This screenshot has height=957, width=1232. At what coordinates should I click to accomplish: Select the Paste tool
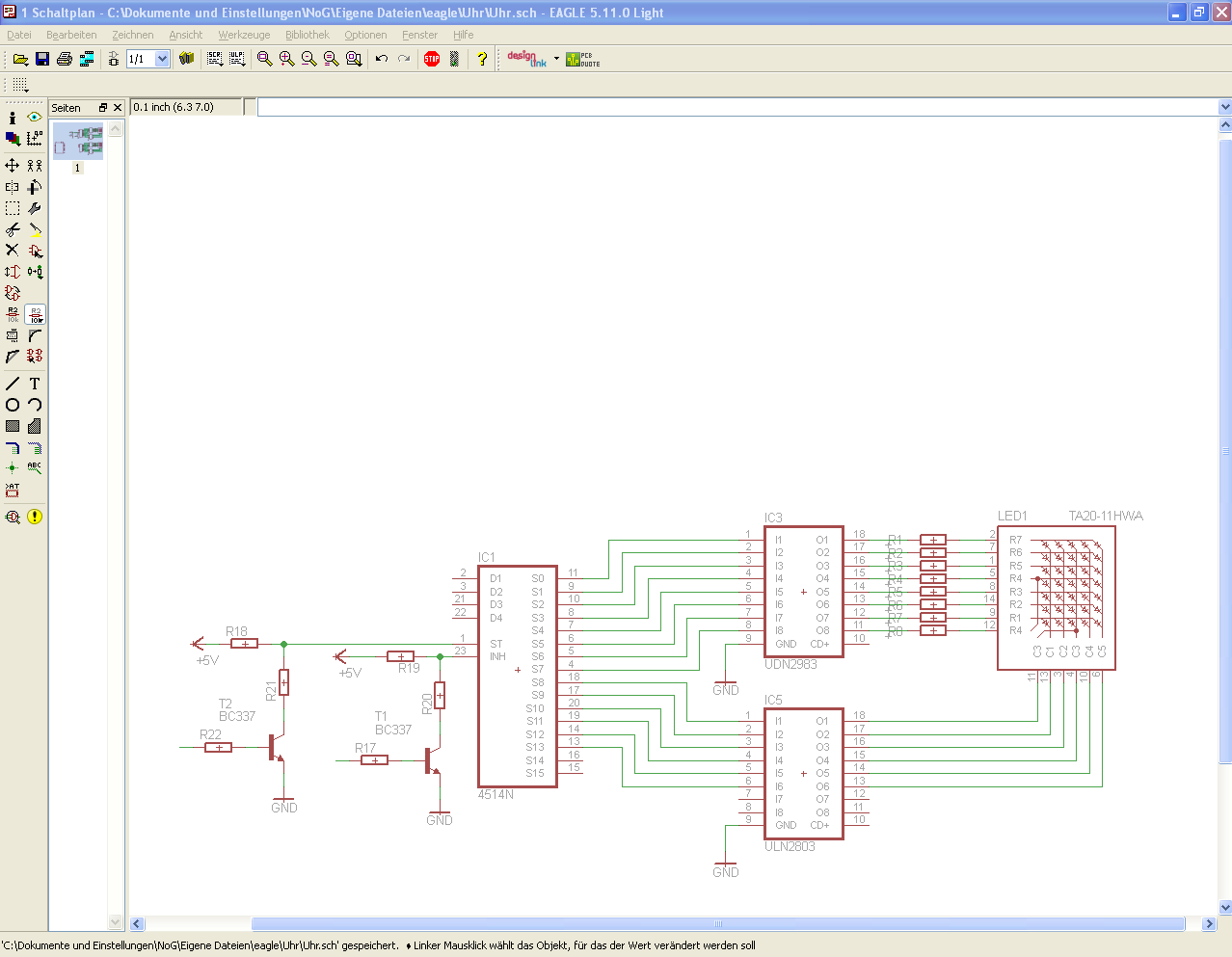click(35, 229)
